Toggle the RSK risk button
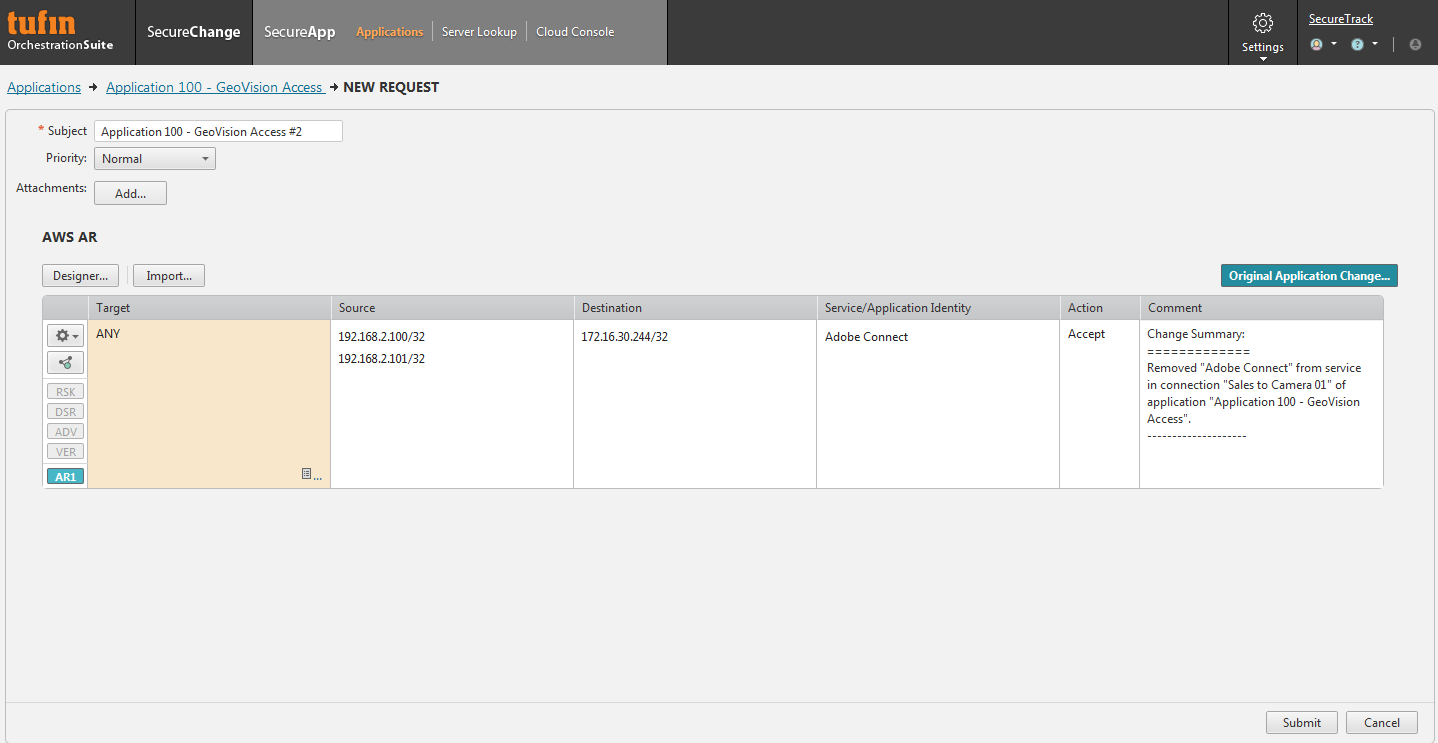 coord(65,392)
